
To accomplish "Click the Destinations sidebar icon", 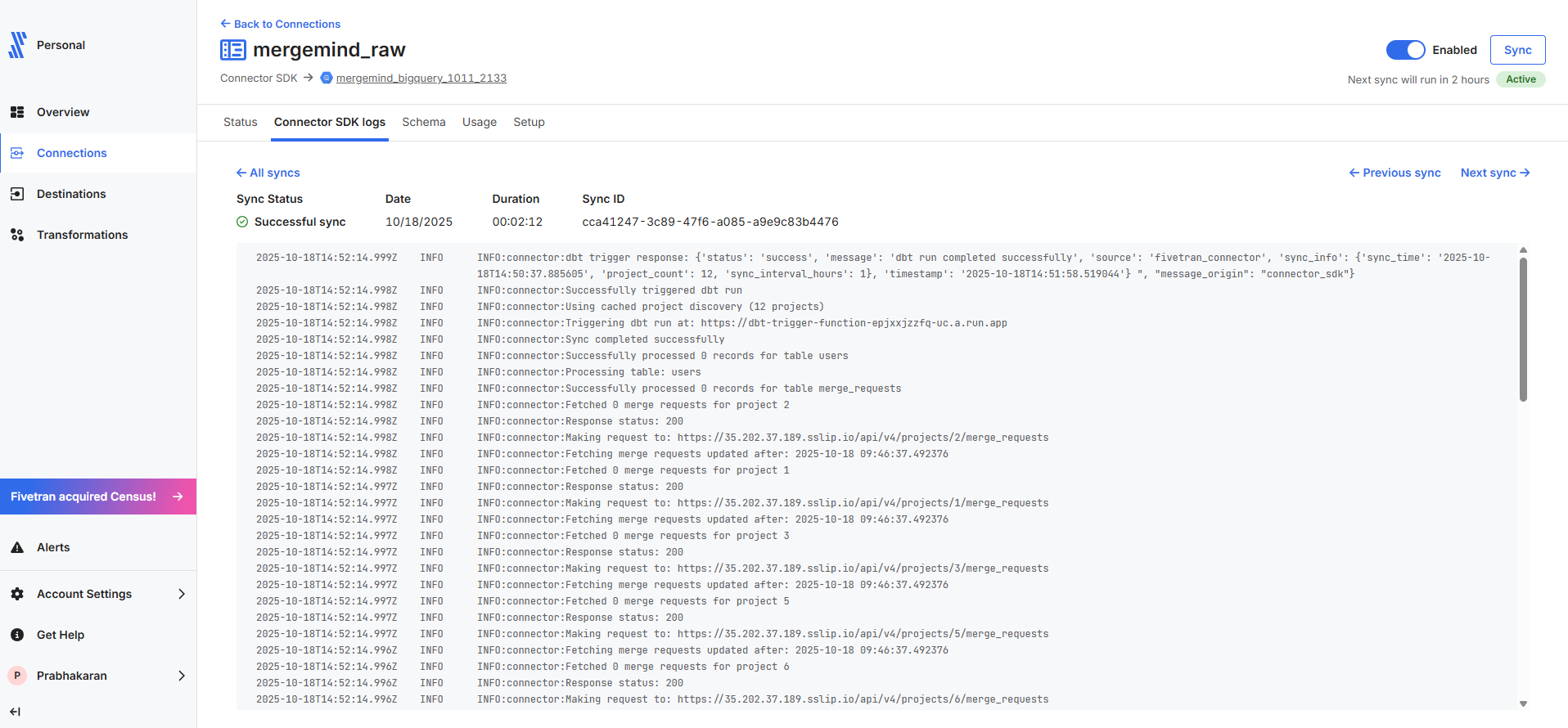I will [17, 194].
